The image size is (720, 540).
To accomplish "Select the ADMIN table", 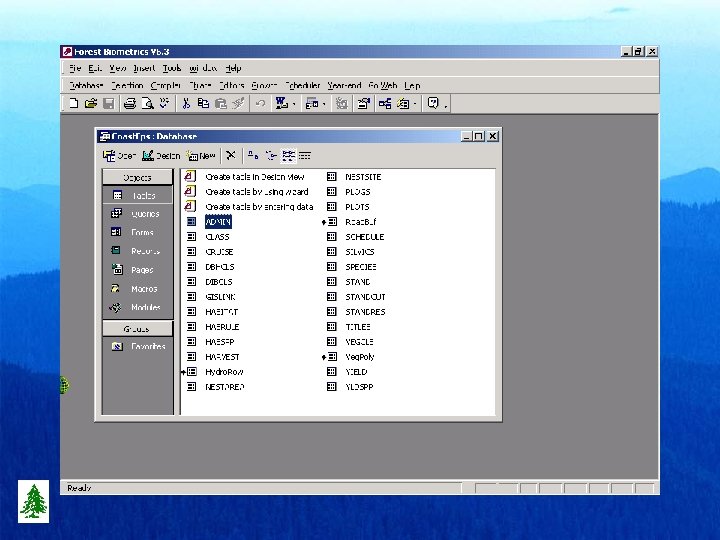I will tap(218, 222).
